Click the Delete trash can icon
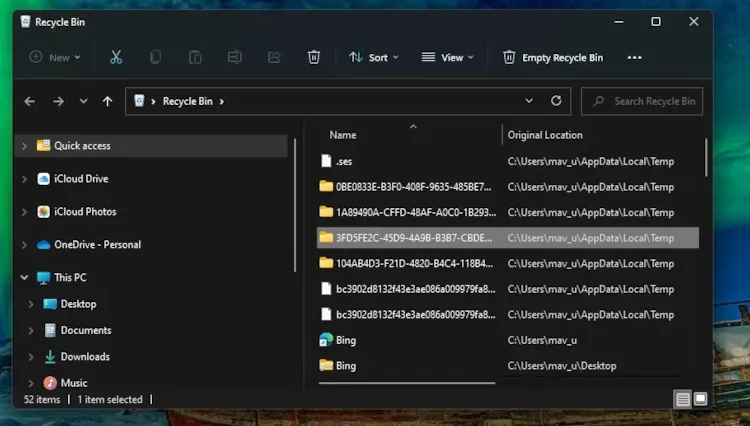 (x=314, y=57)
